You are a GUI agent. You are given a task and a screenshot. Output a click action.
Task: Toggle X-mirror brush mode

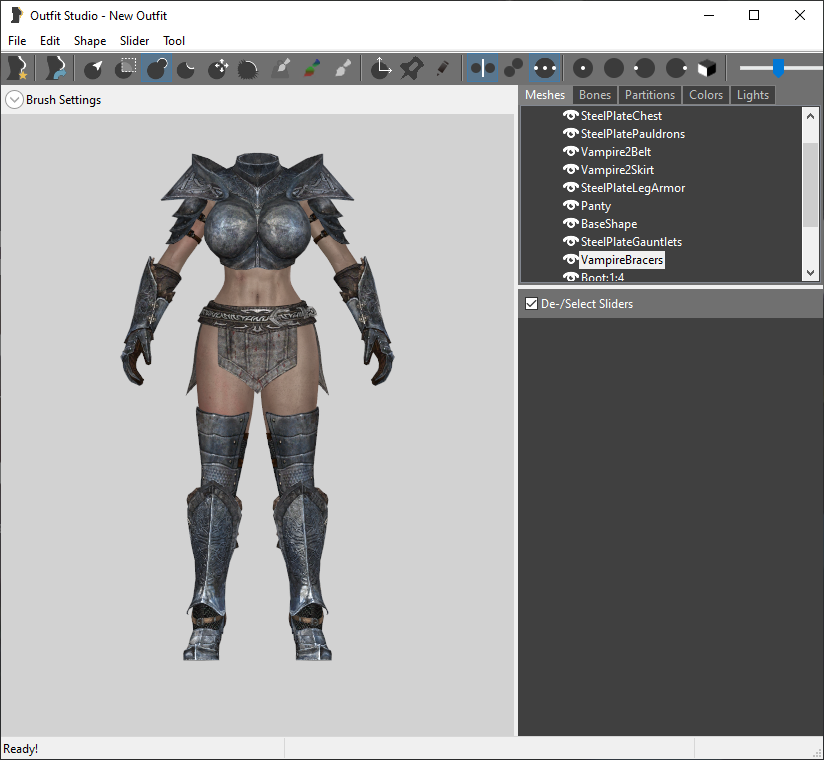point(482,68)
